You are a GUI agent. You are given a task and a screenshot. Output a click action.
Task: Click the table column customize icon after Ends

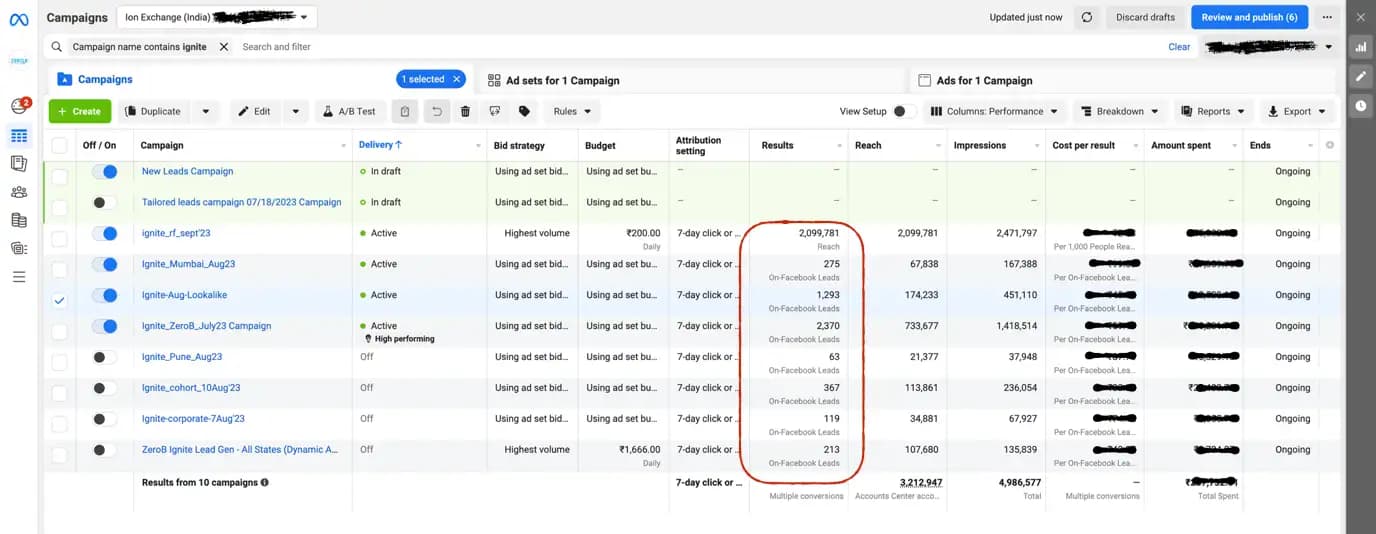(x=1329, y=145)
